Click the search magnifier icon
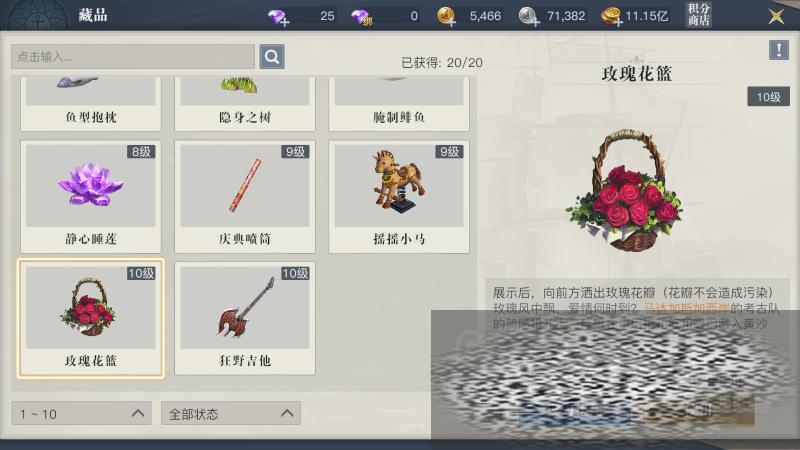 [x=272, y=56]
